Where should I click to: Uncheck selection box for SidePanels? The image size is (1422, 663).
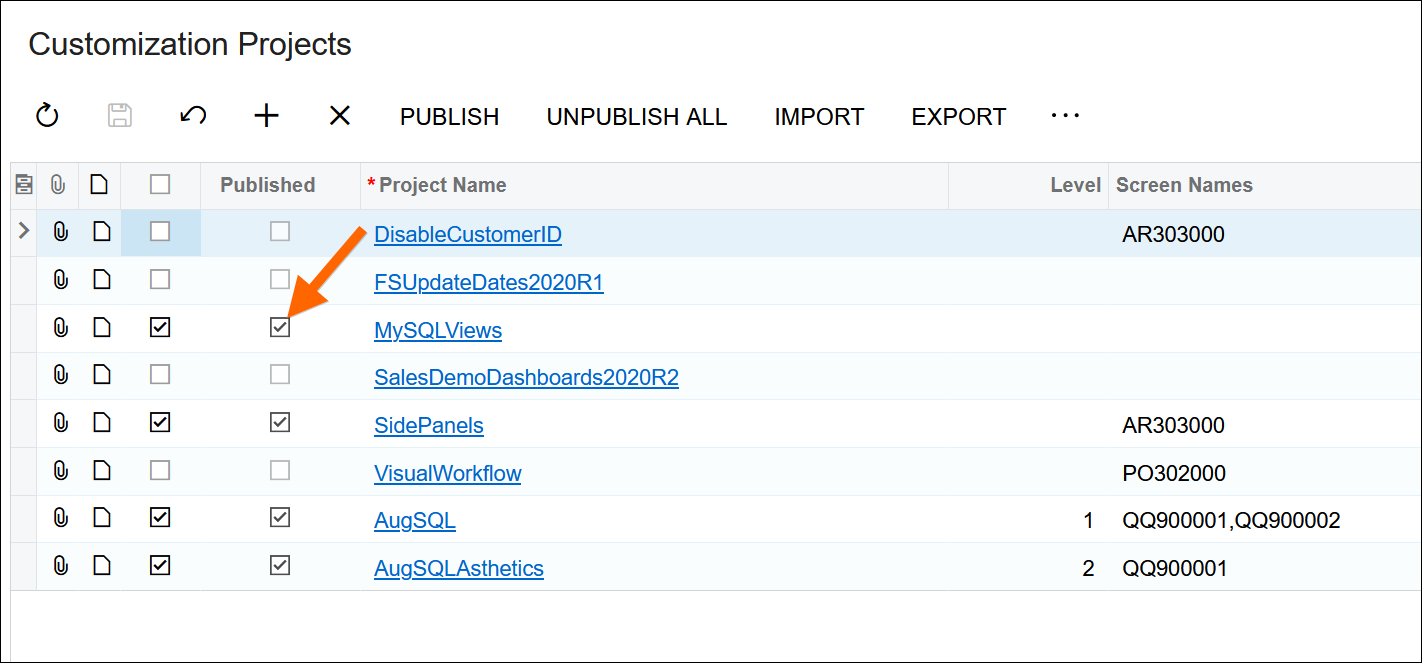[160, 422]
